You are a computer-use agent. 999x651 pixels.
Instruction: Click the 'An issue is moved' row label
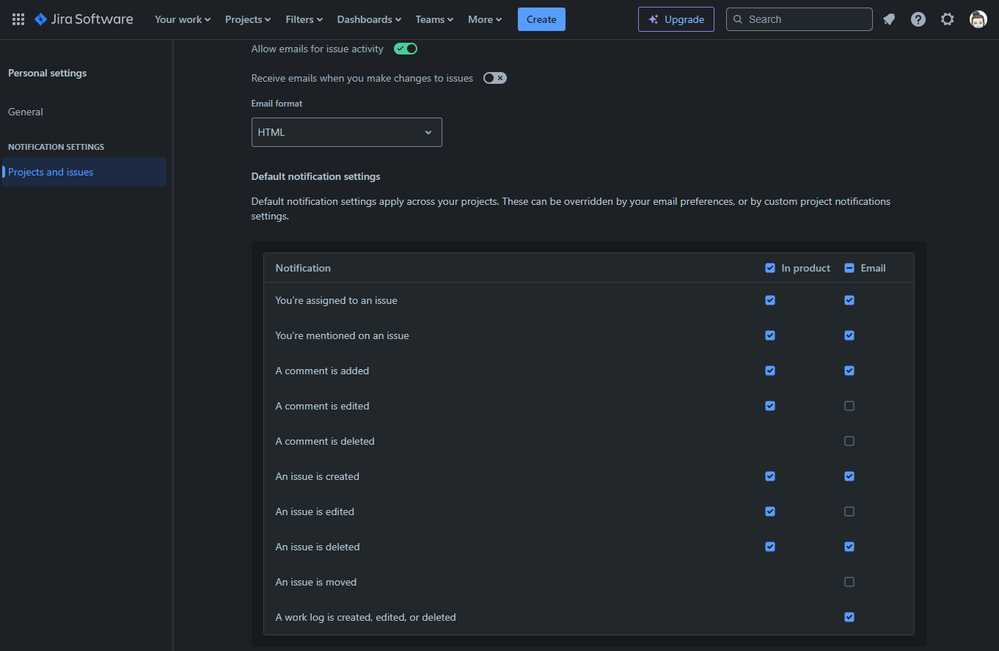point(315,582)
